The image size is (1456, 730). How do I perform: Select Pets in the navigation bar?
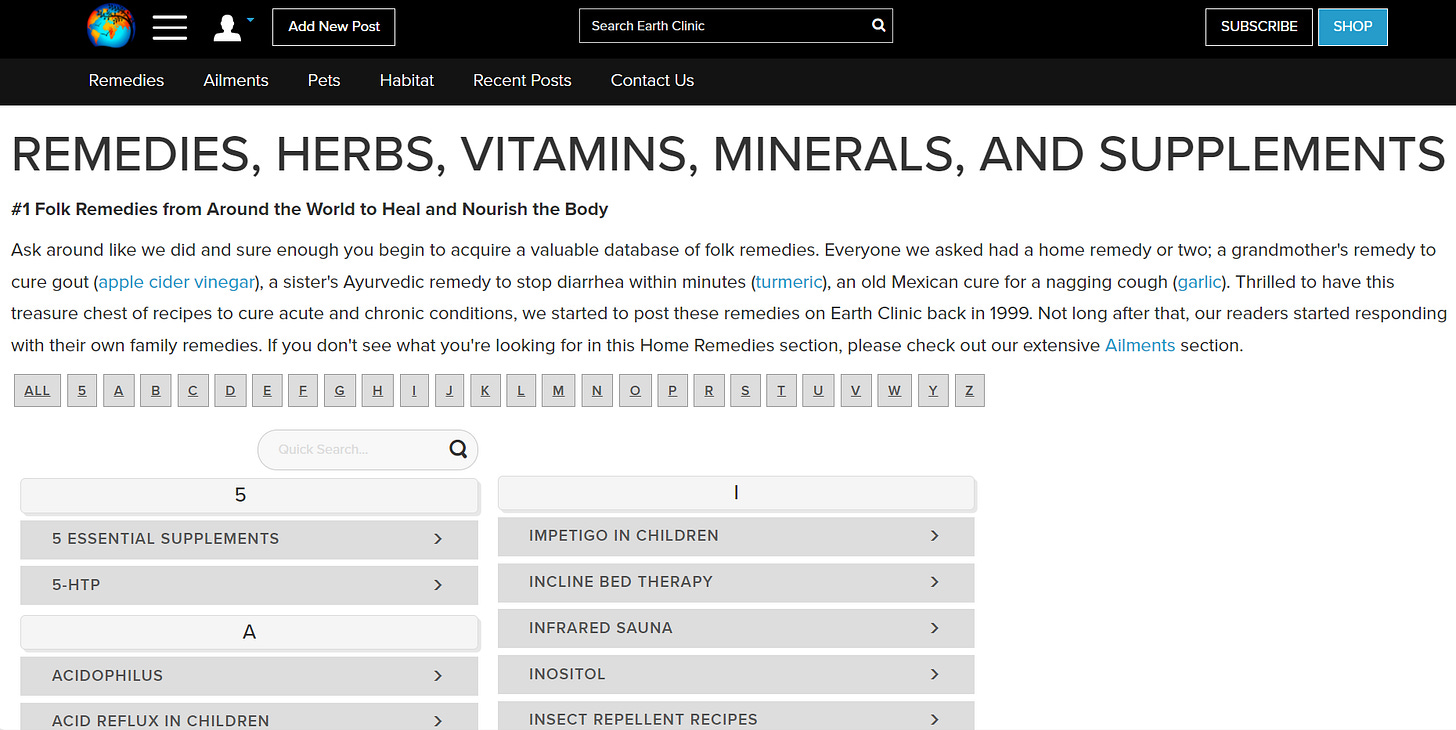point(324,81)
